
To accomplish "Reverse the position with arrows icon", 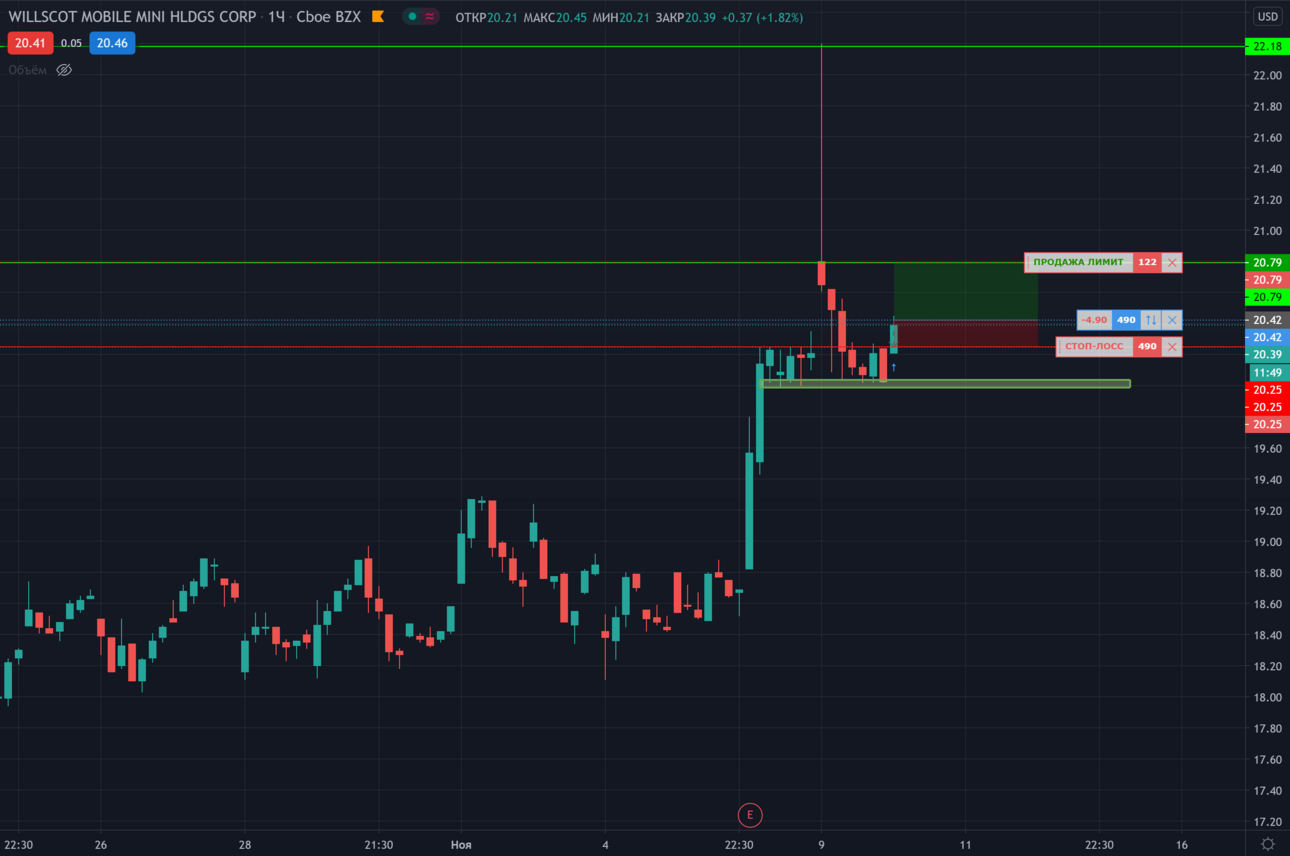I will tap(1151, 320).
